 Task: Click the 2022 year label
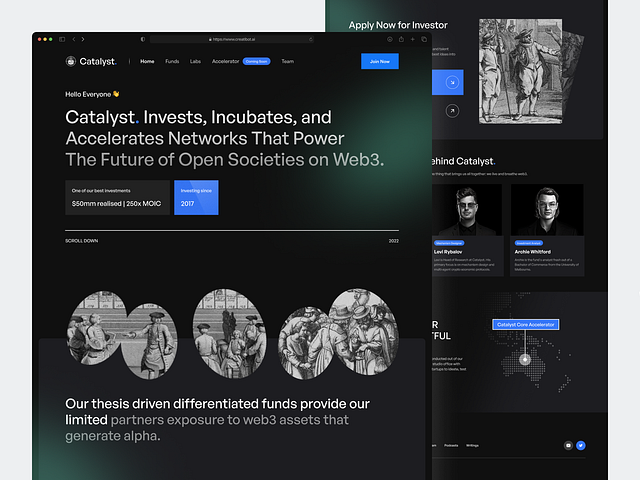point(393,241)
